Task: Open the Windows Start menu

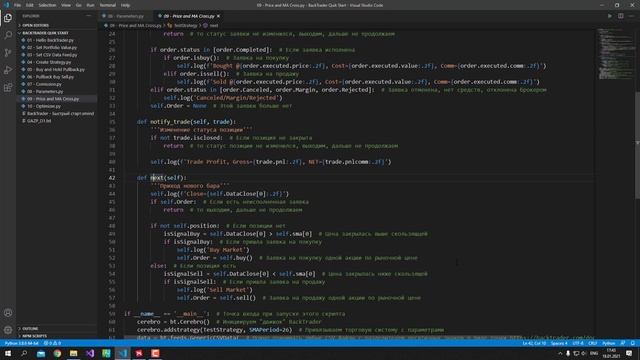Action: [x=8, y=353]
